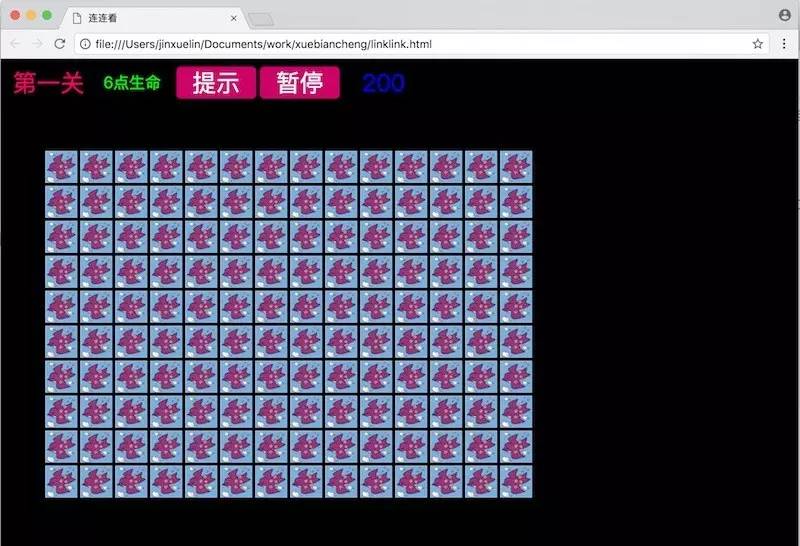800x546 pixels.
Task: Select the 连连看 browser tab
Action: point(150,18)
